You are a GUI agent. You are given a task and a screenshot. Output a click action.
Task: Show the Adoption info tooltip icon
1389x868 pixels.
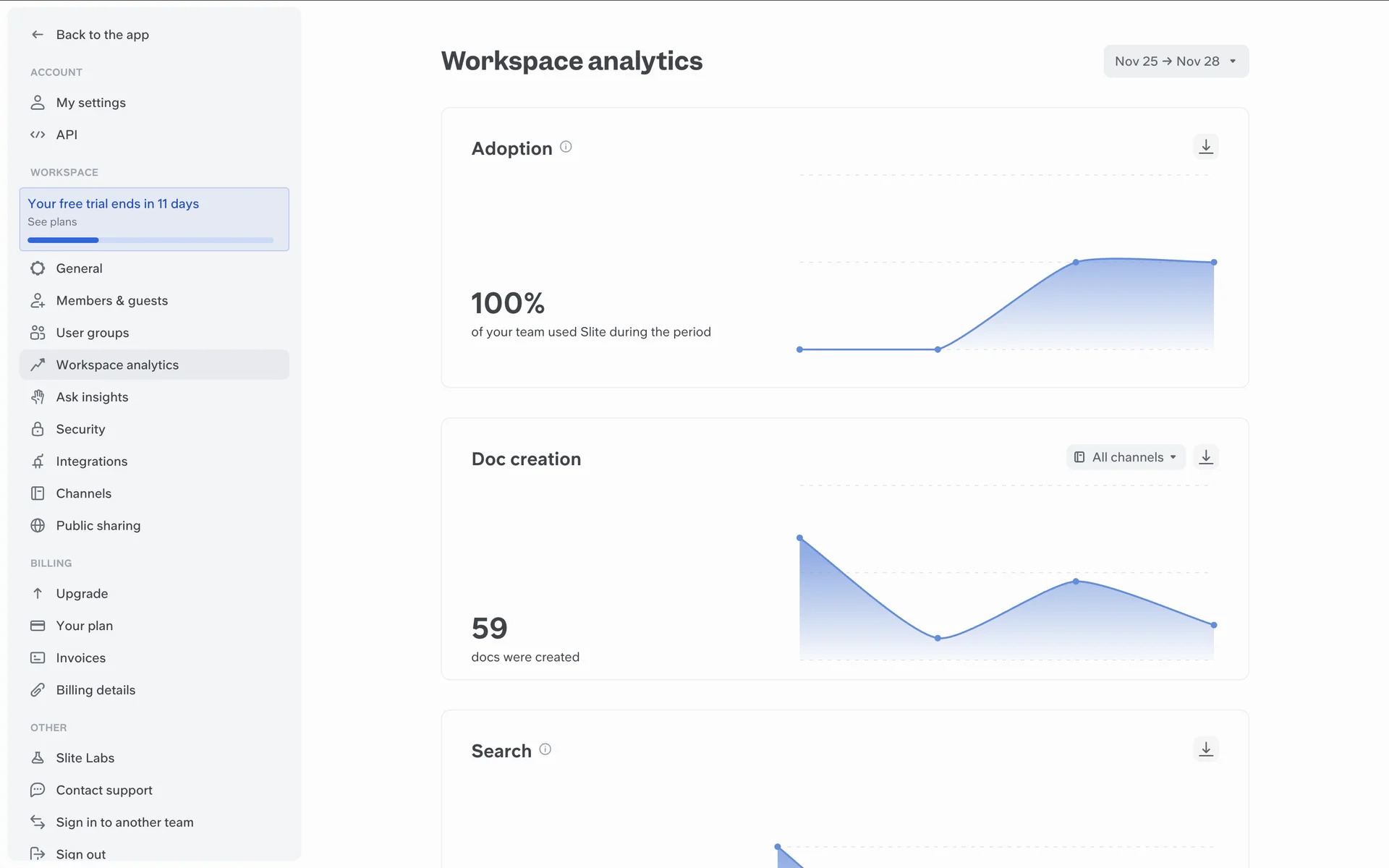tap(566, 147)
